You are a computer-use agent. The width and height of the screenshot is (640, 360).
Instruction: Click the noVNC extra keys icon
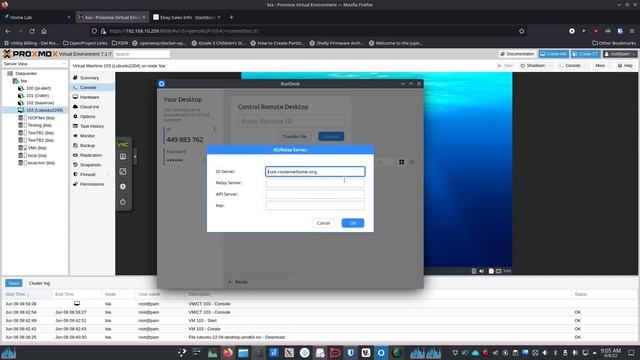click(x=123, y=156)
